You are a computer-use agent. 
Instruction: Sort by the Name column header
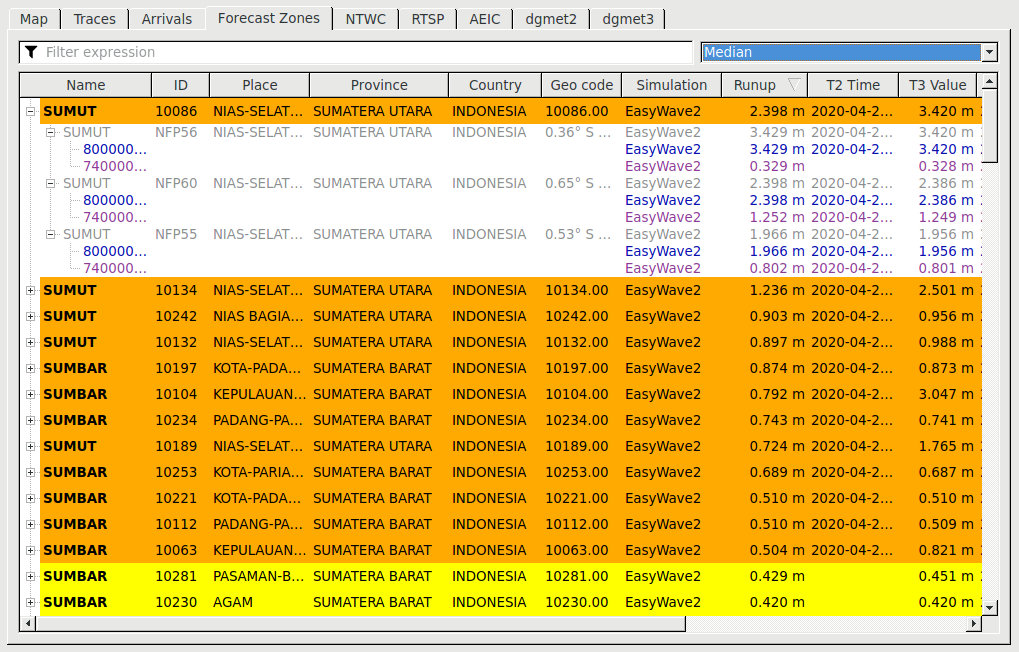(86, 85)
